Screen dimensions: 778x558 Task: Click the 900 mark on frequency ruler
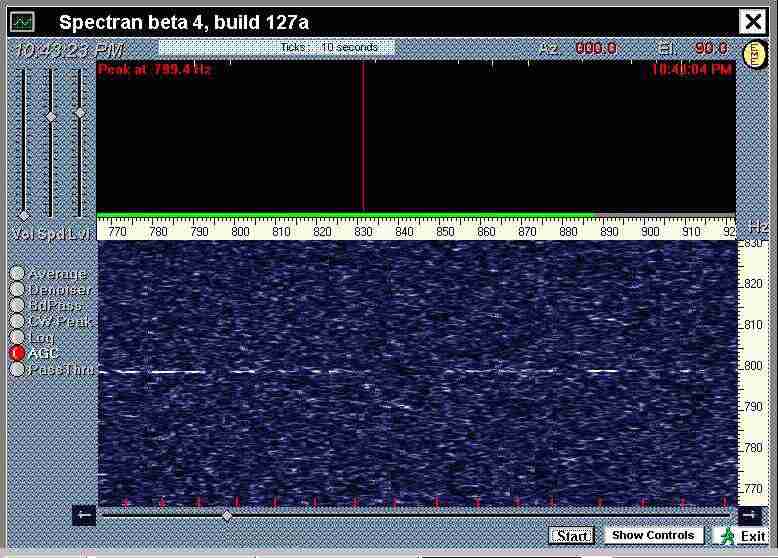650,232
